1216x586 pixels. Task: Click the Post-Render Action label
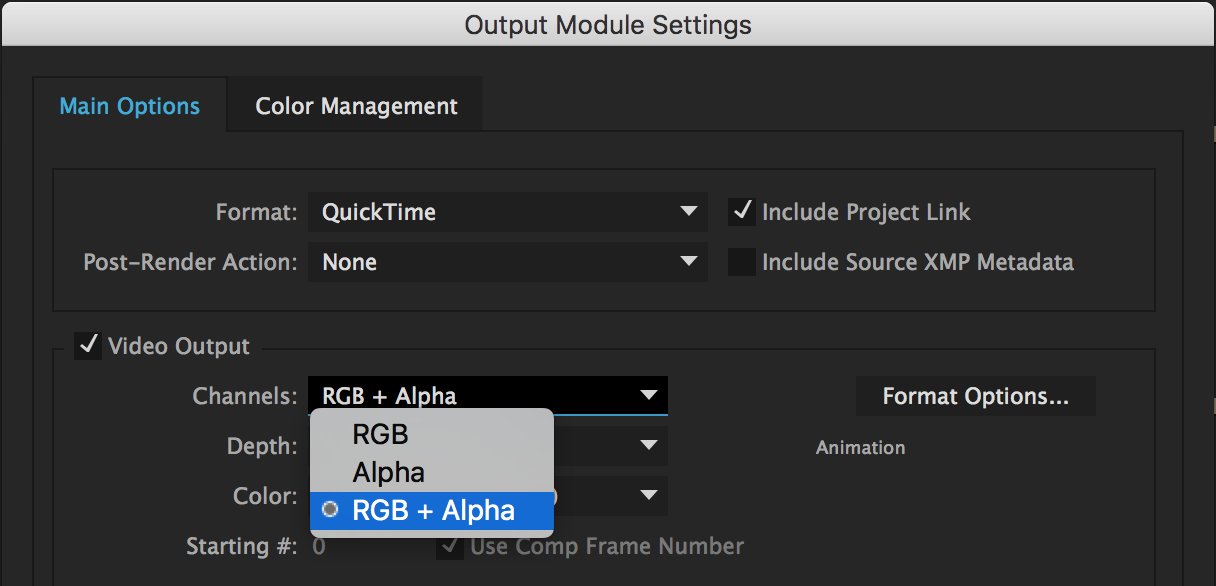(x=190, y=262)
